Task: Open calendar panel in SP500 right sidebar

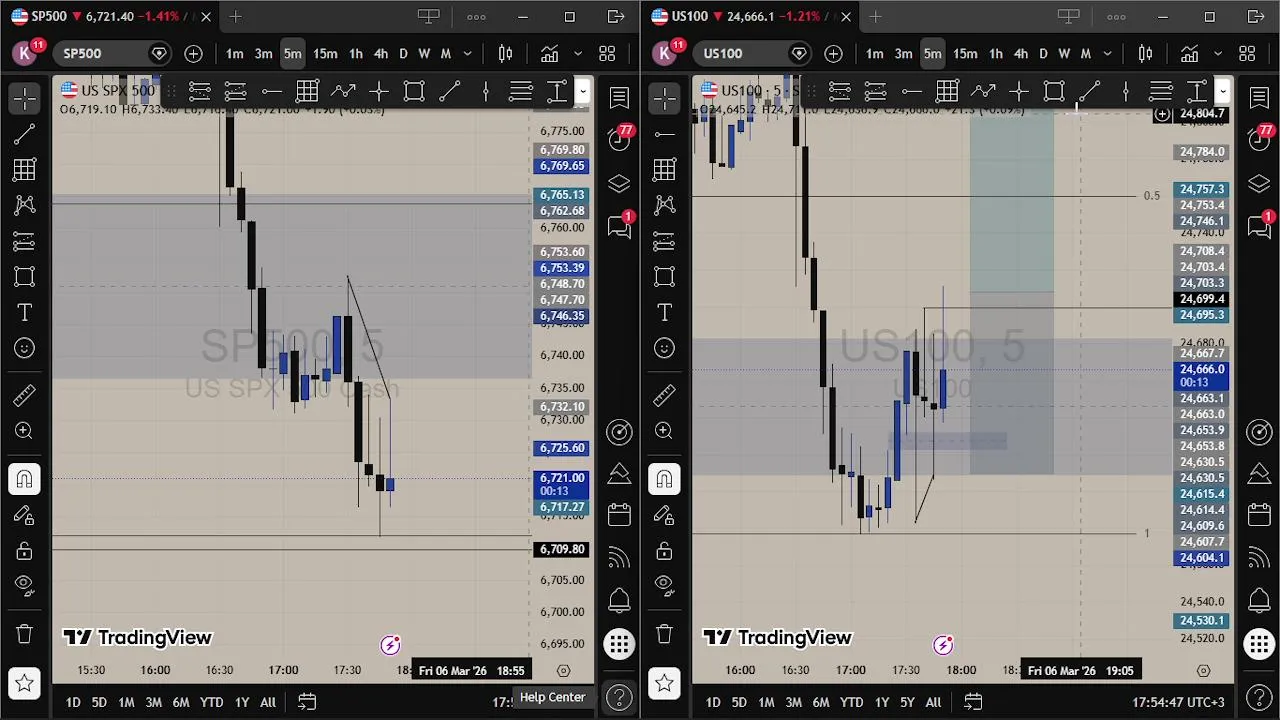Action: point(619,515)
